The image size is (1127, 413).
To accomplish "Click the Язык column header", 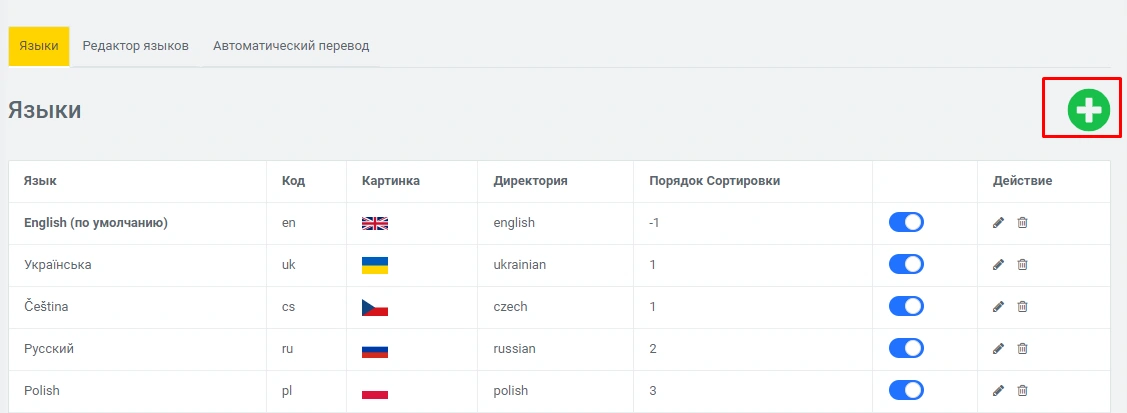I will [40, 181].
